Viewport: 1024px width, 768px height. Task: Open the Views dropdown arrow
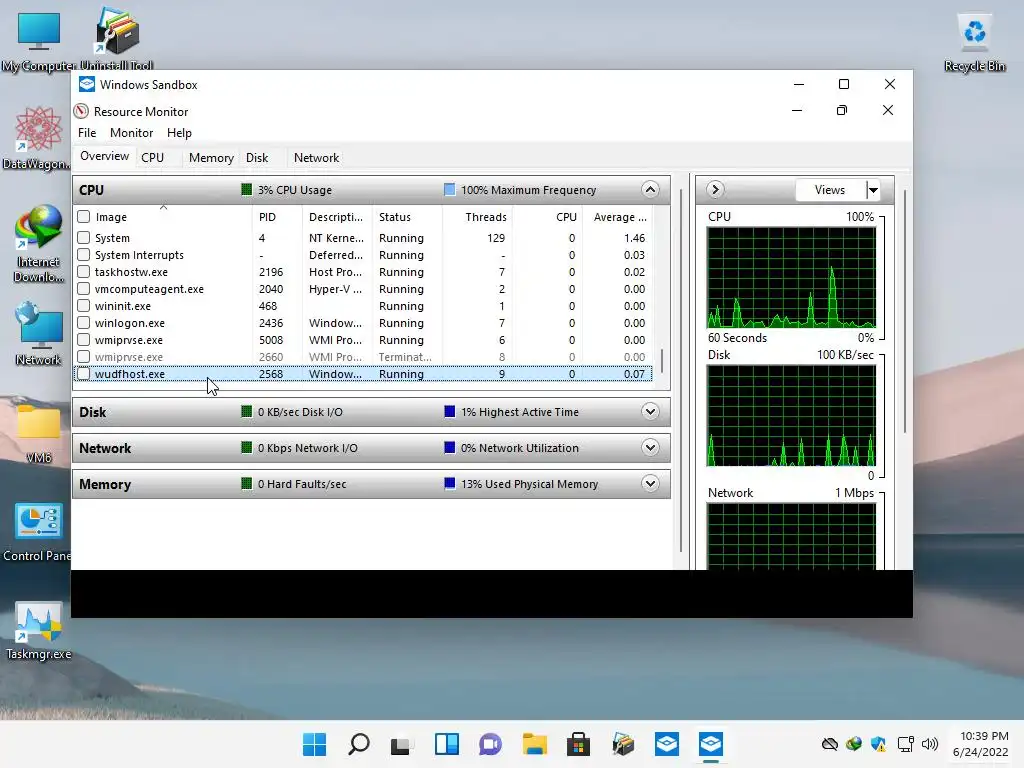(873, 190)
